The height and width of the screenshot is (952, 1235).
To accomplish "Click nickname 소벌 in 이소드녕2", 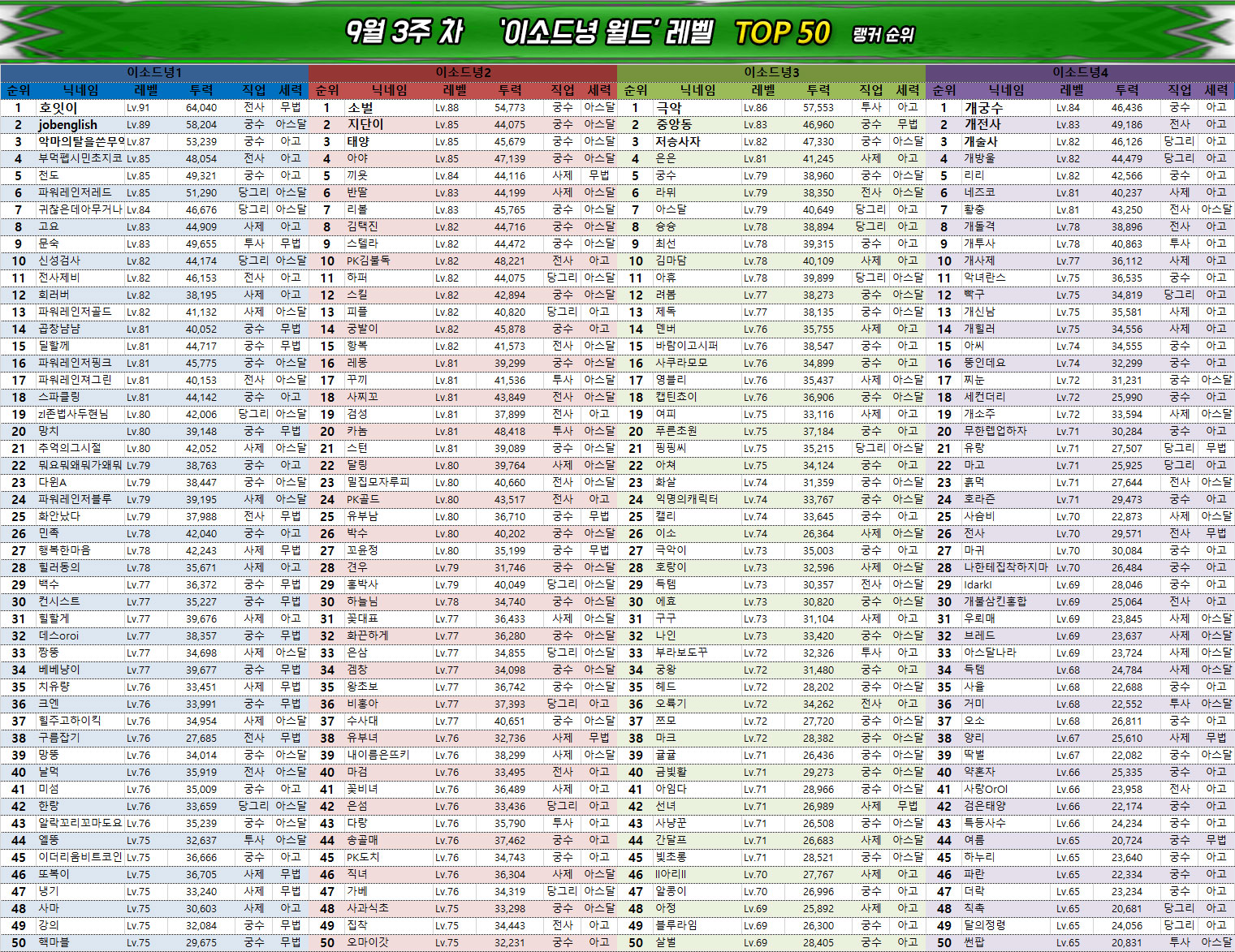I will tap(361, 107).
